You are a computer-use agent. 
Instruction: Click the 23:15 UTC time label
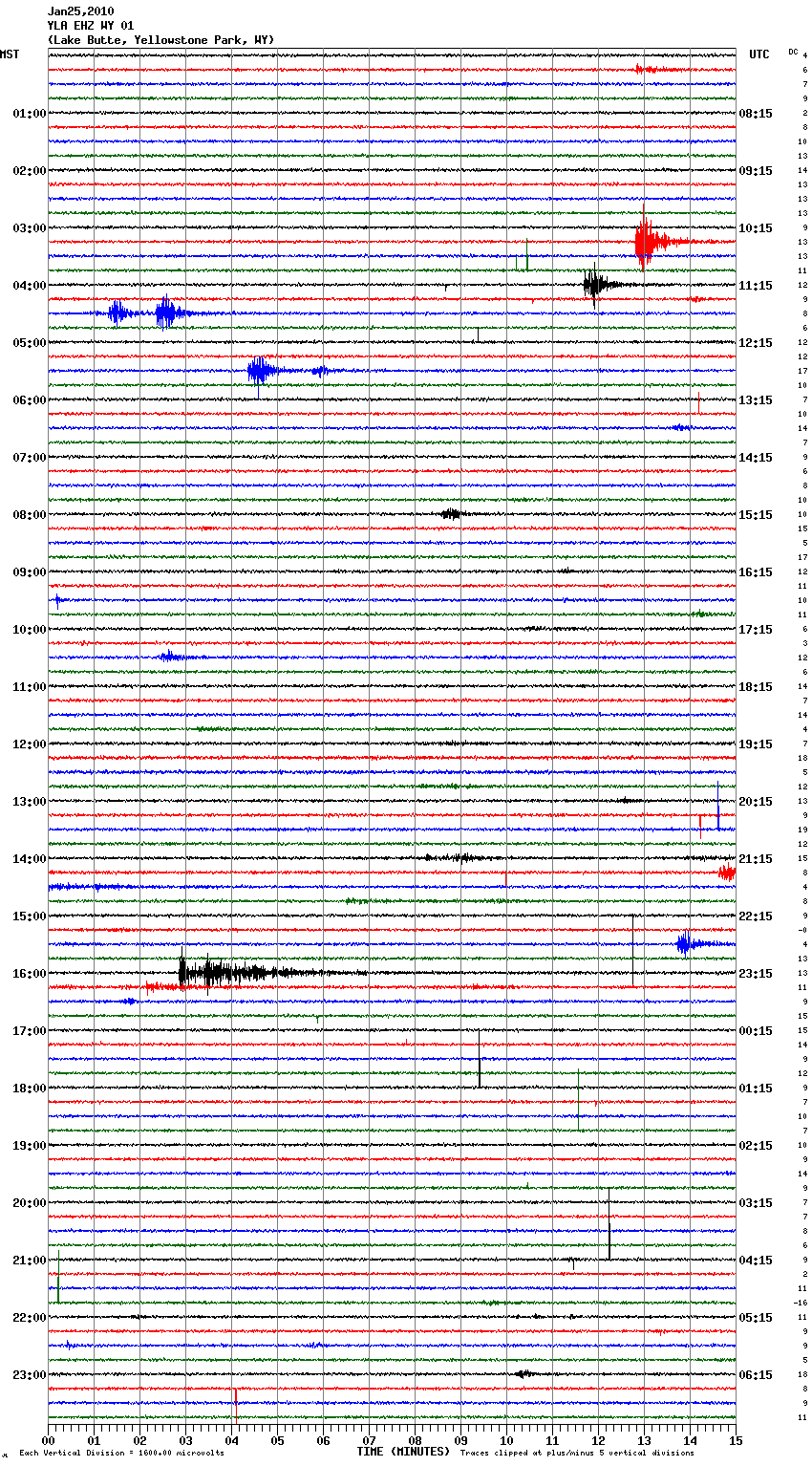click(x=756, y=974)
